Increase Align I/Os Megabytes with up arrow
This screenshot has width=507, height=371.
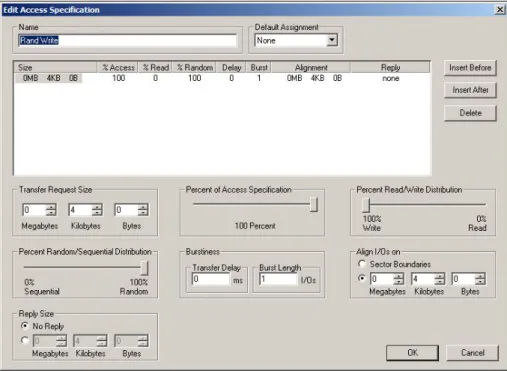399,276
